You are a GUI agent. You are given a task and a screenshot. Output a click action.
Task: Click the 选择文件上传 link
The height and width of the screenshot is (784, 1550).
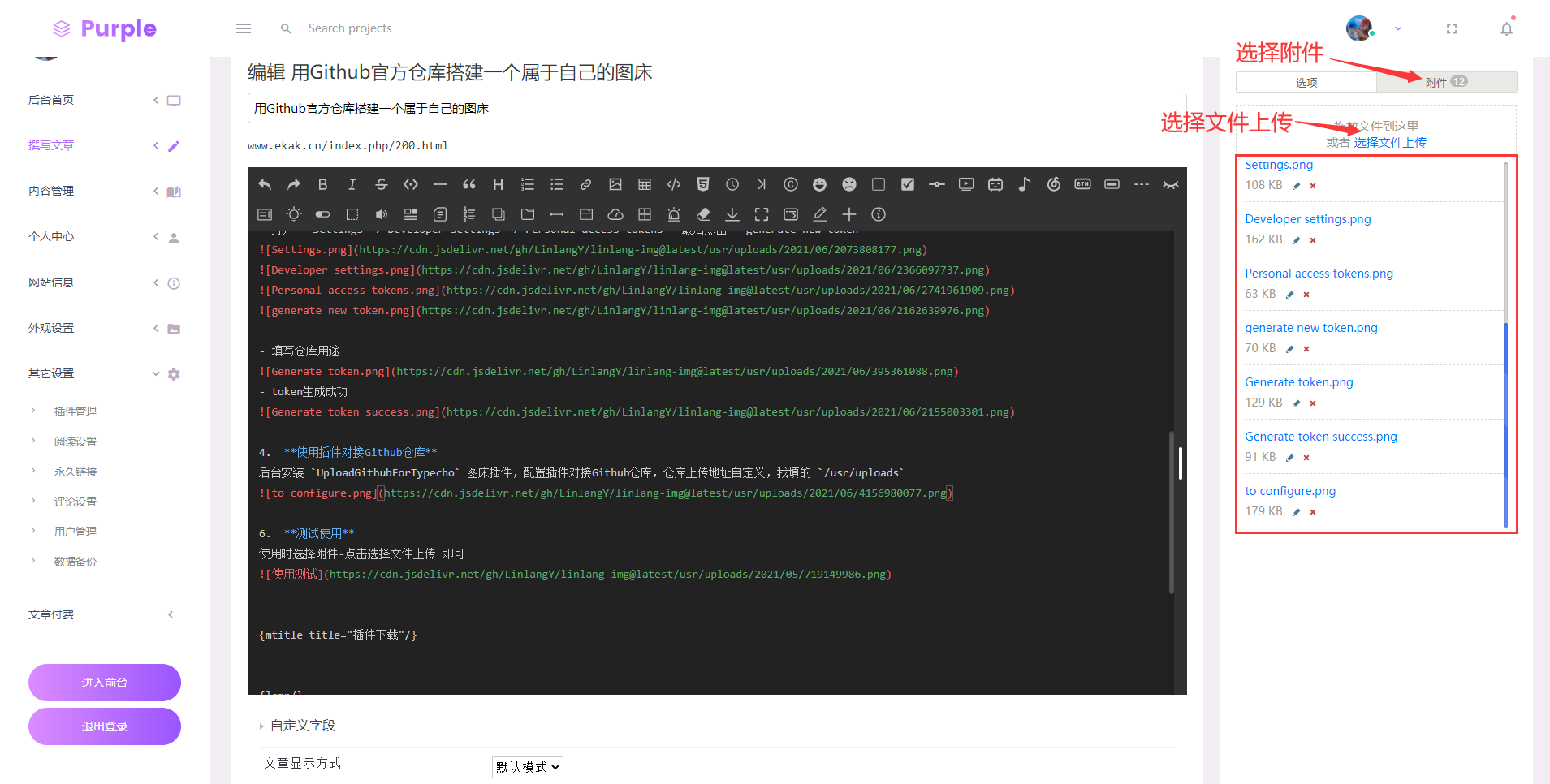(x=1390, y=142)
